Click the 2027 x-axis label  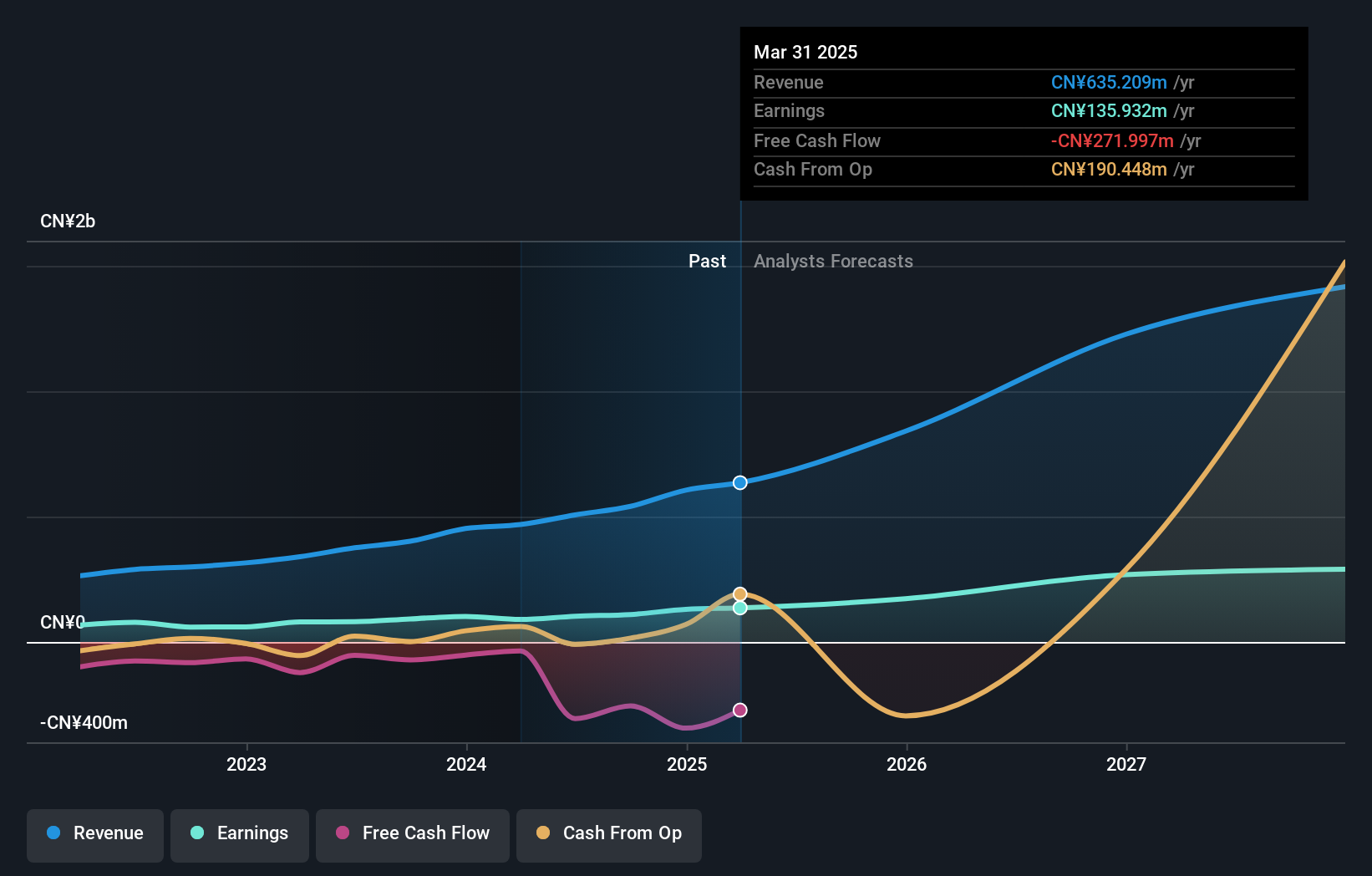pos(1126,764)
